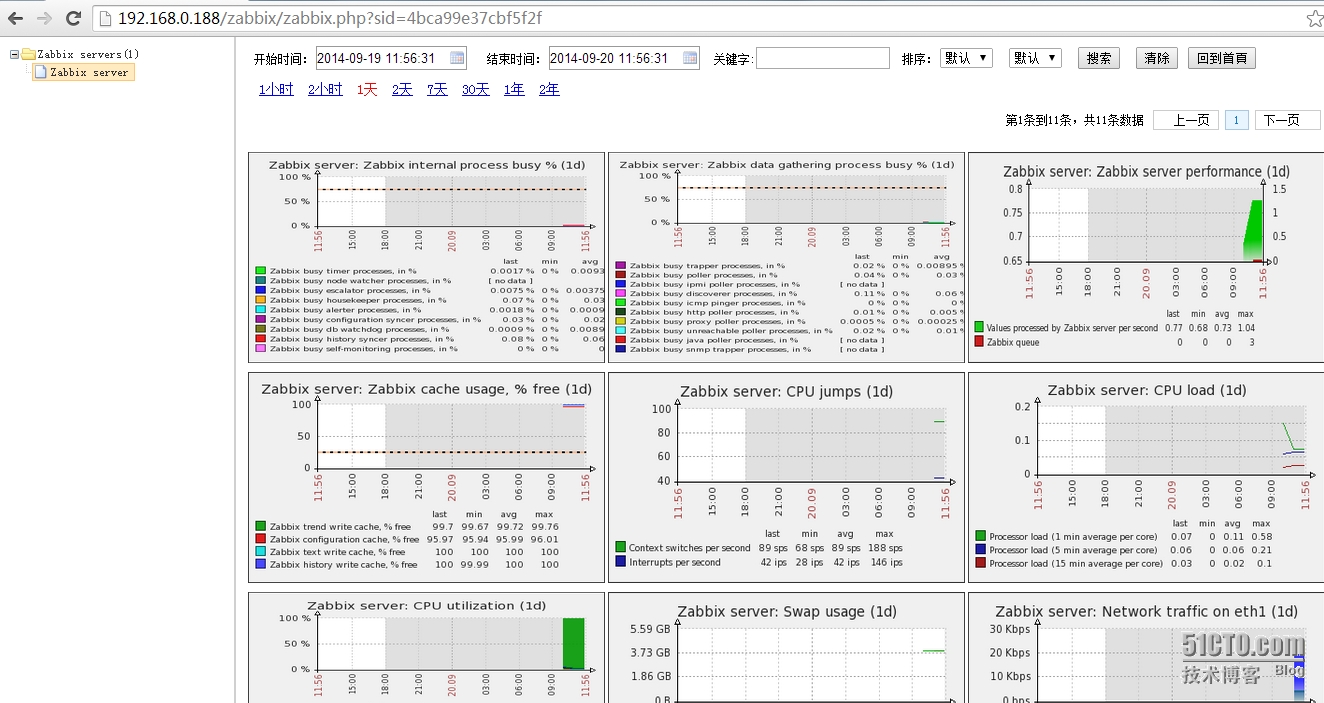This screenshot has width=1324, height=703.
Task: Open the second 默认 sort dropdown
Action: [x=1034, y=58]
